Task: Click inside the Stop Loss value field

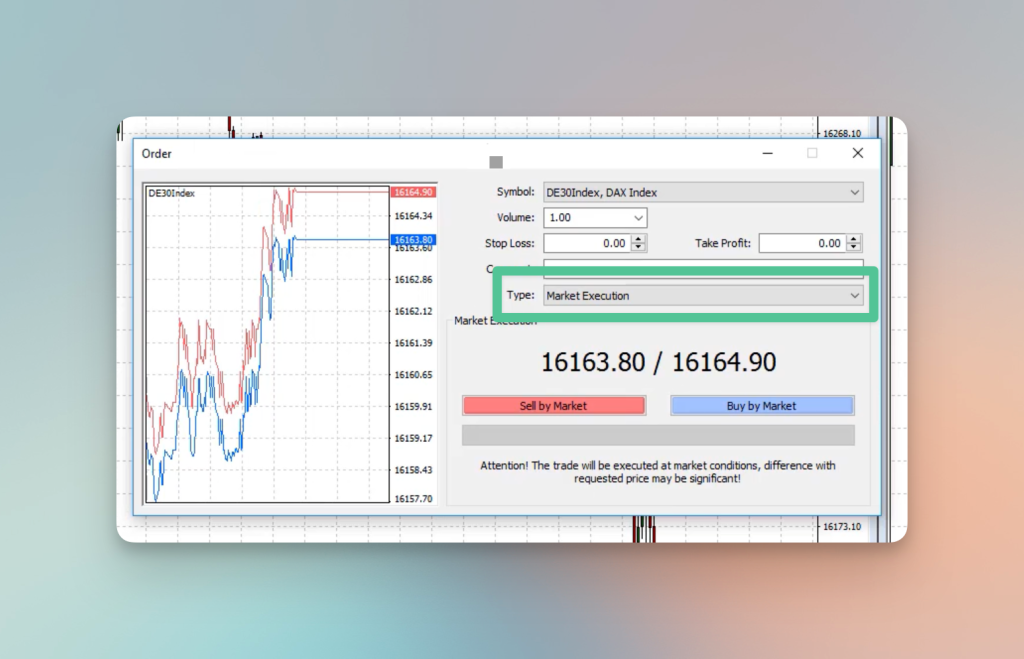Action: coord(588,243)
